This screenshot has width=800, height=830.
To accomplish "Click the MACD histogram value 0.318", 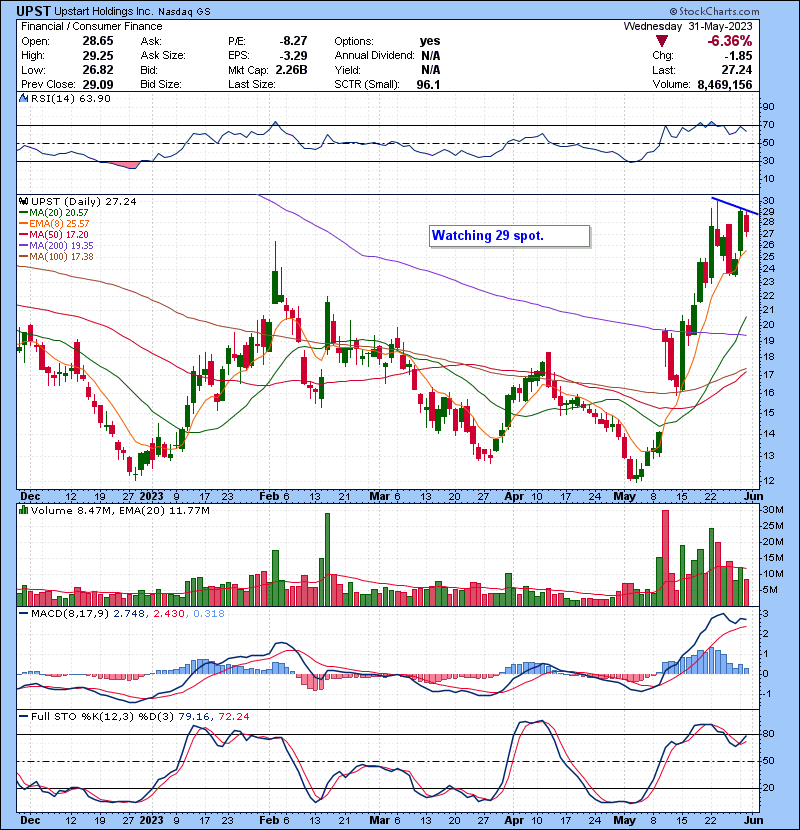I will [209, 614].
